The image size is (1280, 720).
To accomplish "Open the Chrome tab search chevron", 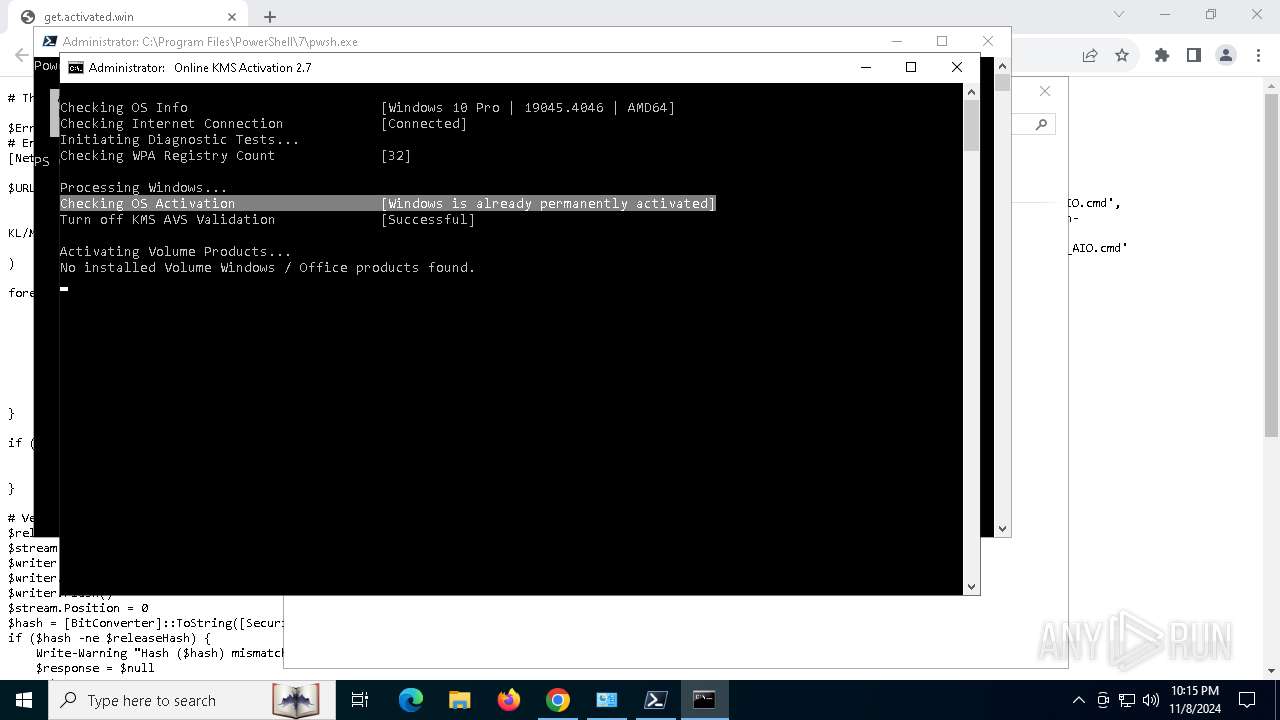I will pyautogui.click(x=1119, y=14).
